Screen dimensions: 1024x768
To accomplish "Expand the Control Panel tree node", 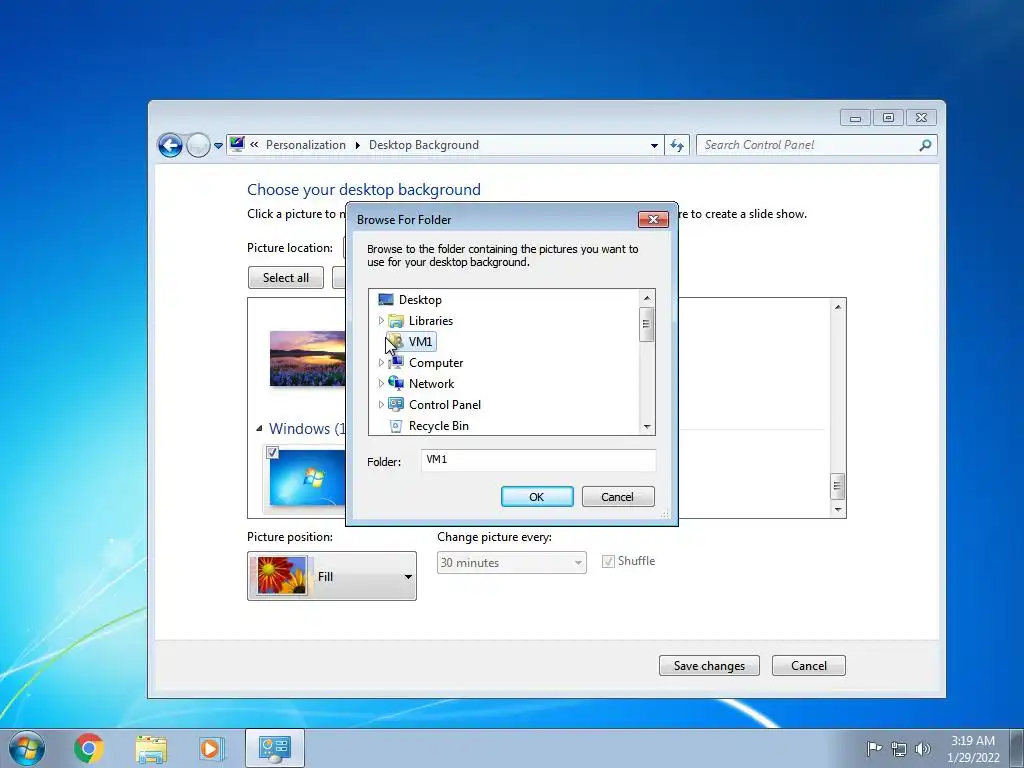I will 381,404.
